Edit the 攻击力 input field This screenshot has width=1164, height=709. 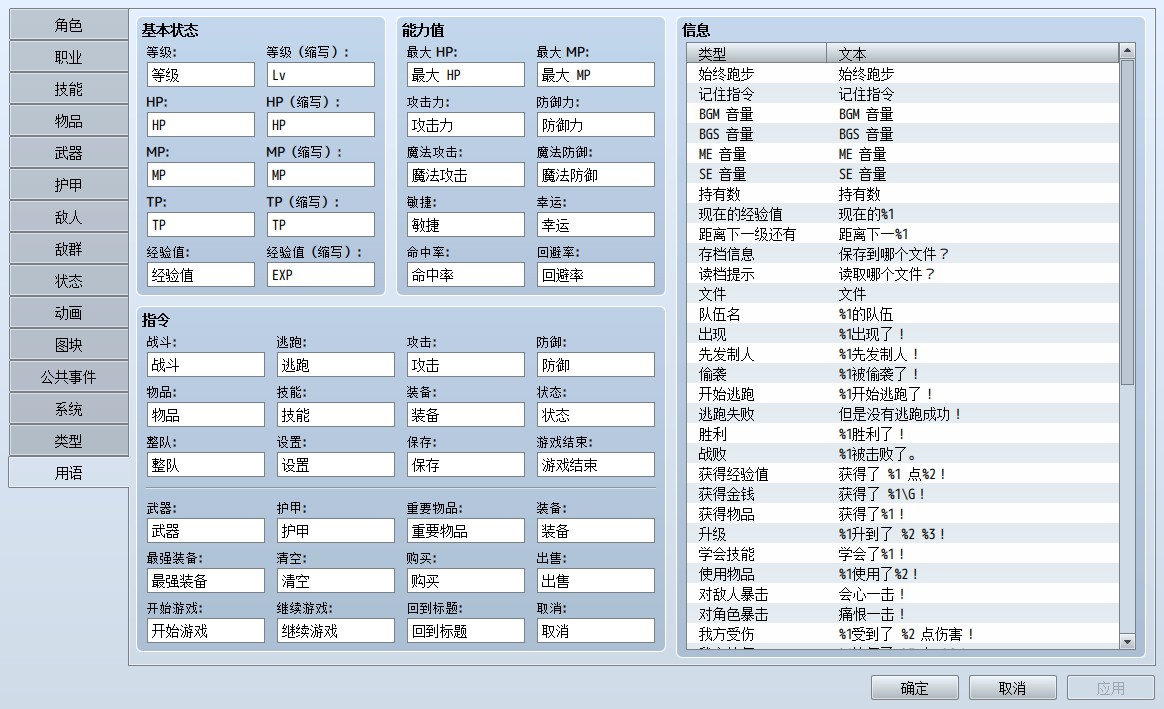(x=465, y=125)
